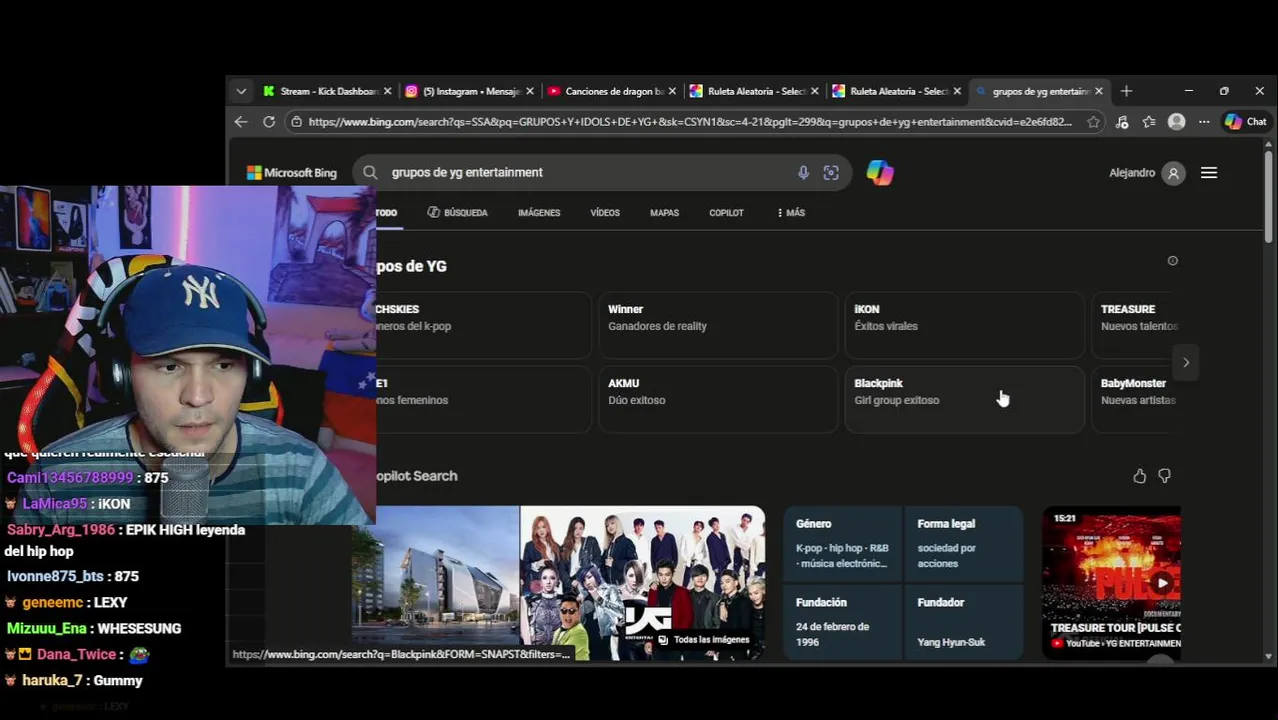Click Sabry_Arg_1986 username in chat
The width and height of the screenshot is (1278, 720).
(x=61, y=530)
